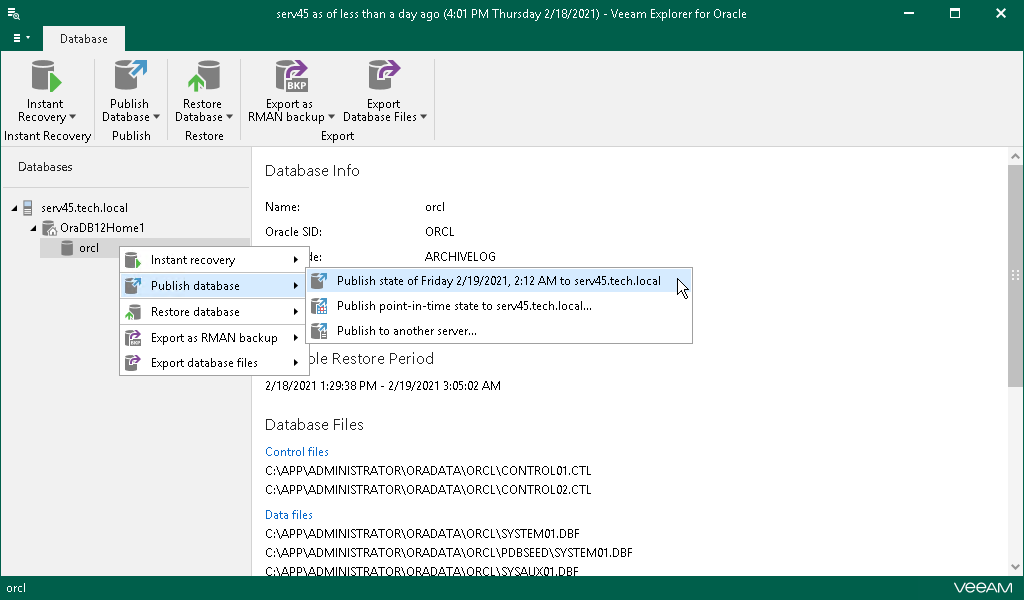Open the Export as RMAN backup dropdown arrow
The height and width of the screenshot is (600, 1024).
[331, 117]
